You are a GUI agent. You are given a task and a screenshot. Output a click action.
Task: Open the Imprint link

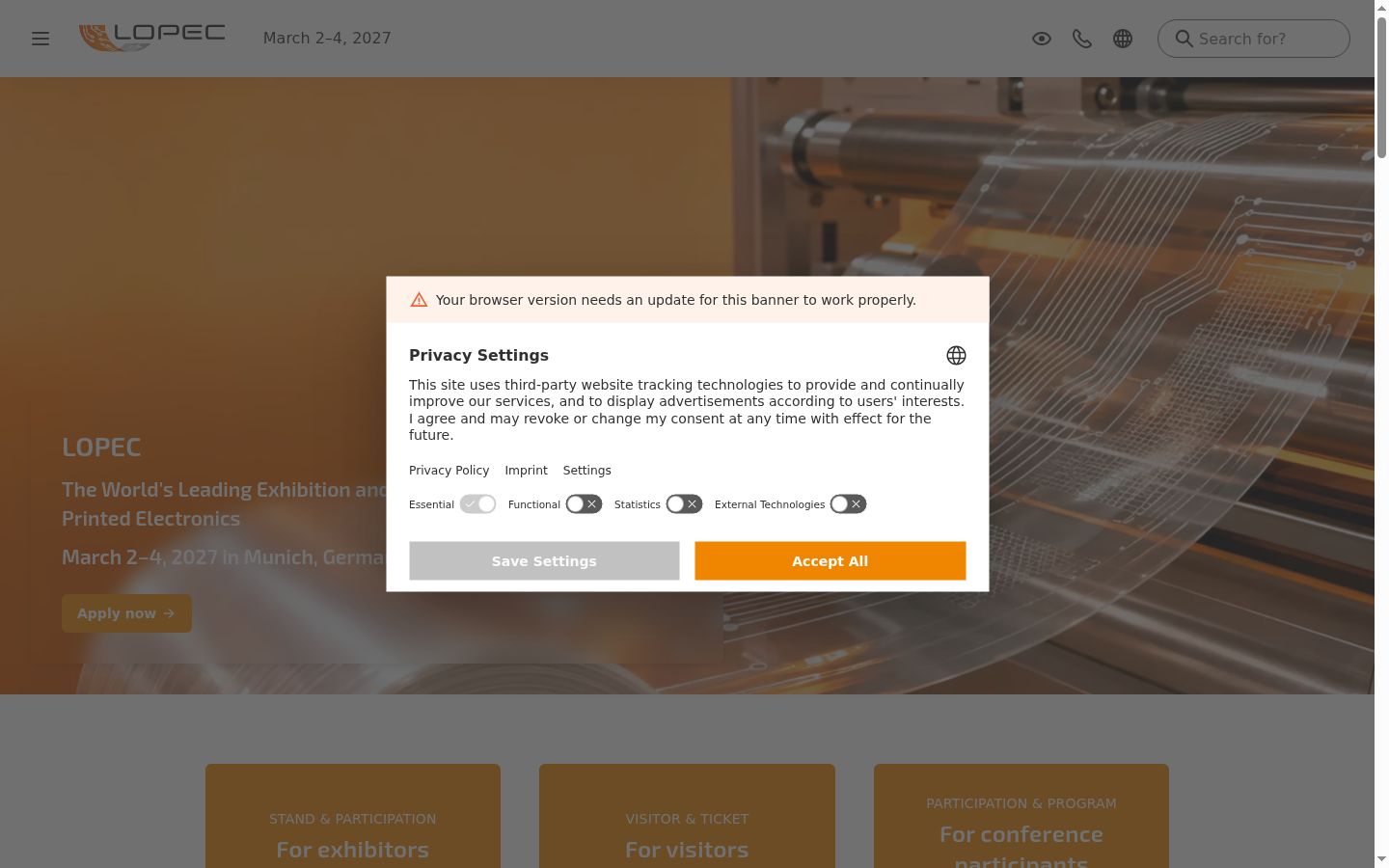[526, 471]
